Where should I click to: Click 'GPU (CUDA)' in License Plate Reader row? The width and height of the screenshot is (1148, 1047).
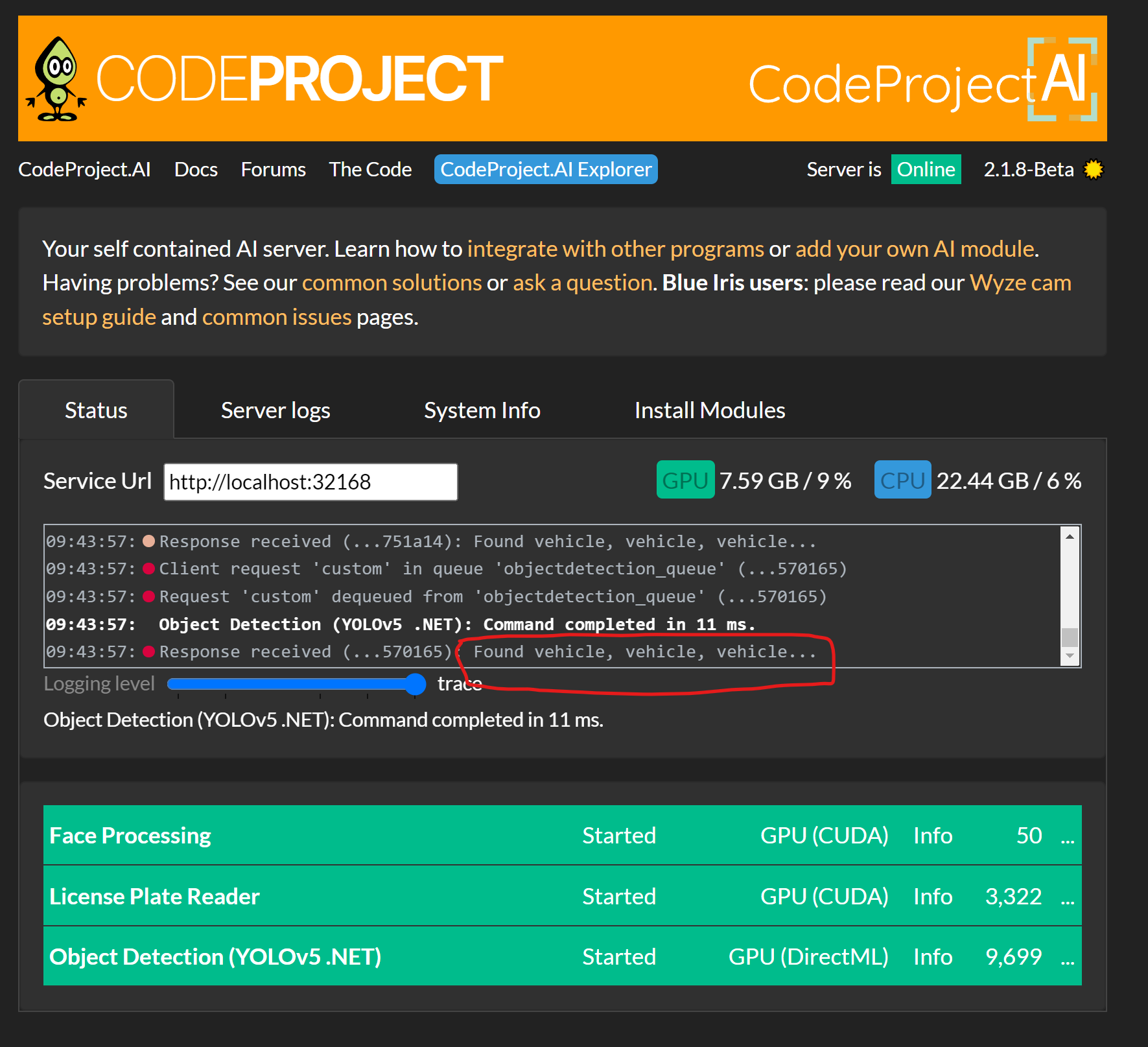tap(824, 896)
